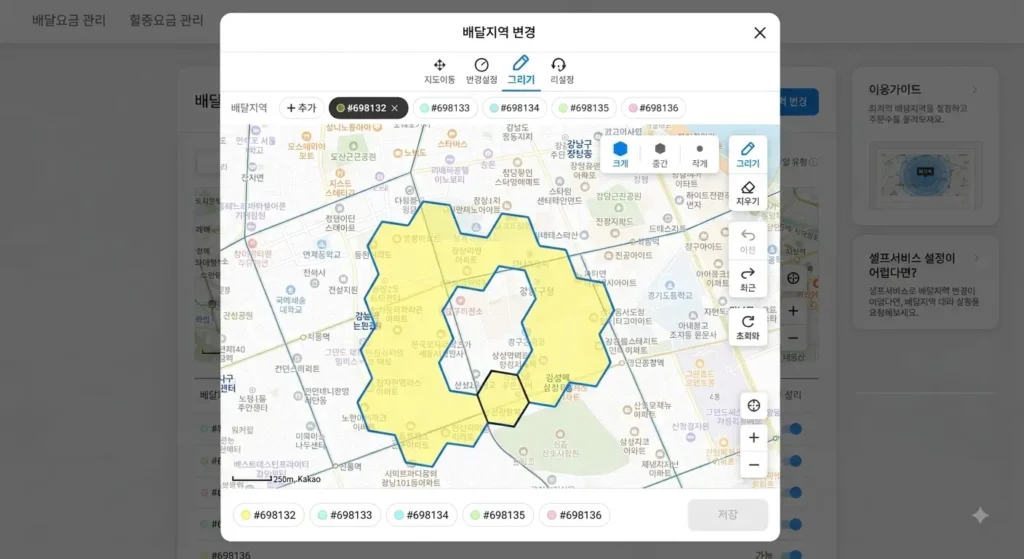Center map with the crosshair locate icon

pyautogui.click(x=754, y=406)
